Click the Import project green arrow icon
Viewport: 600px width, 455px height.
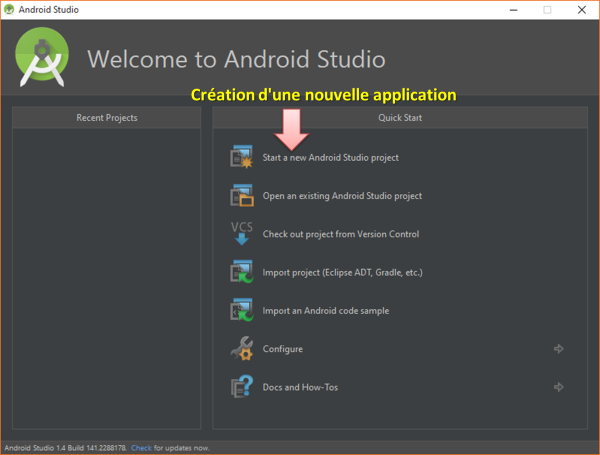click(241, 272)
